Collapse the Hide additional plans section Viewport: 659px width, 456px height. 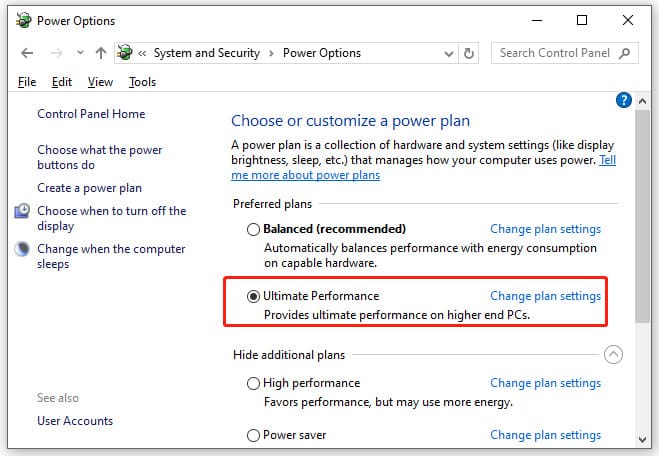614,354
